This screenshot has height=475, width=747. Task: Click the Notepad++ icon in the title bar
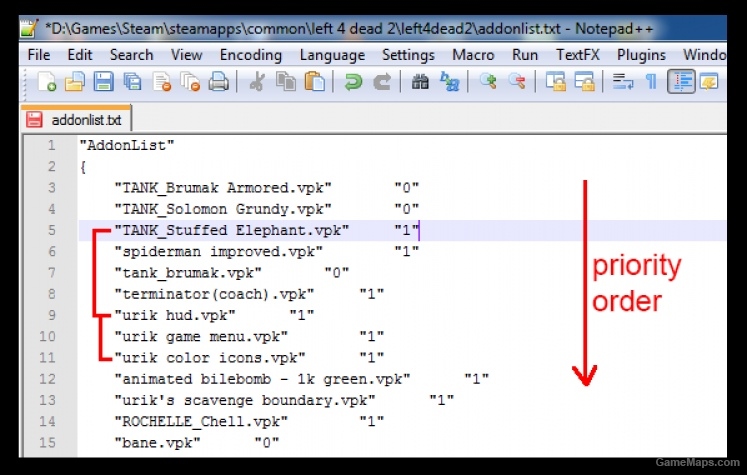tap(29, 28)
